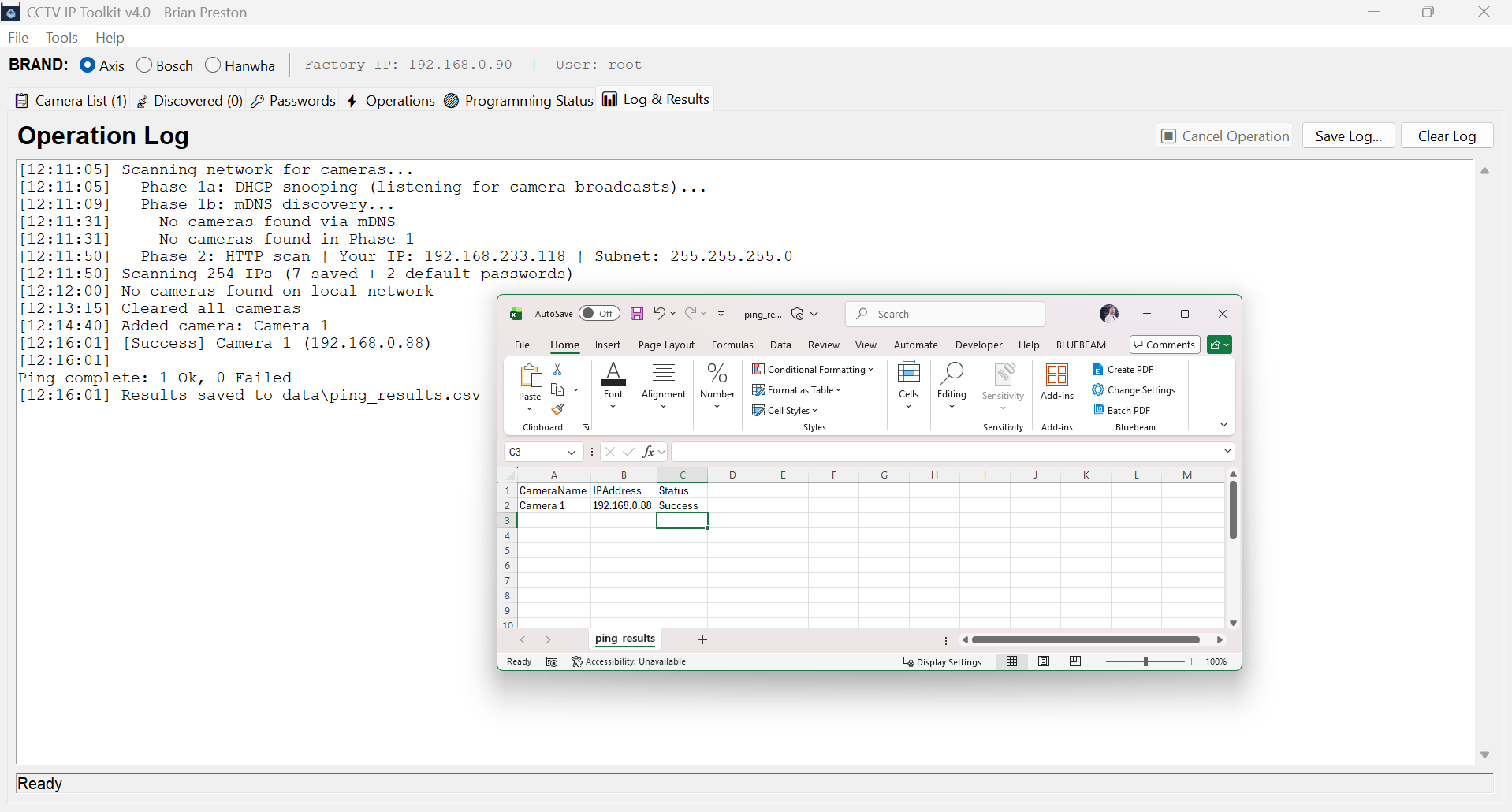Select the Hanwha brand radio button
This screenshot has height=812, width=1512.
point(212,65)
